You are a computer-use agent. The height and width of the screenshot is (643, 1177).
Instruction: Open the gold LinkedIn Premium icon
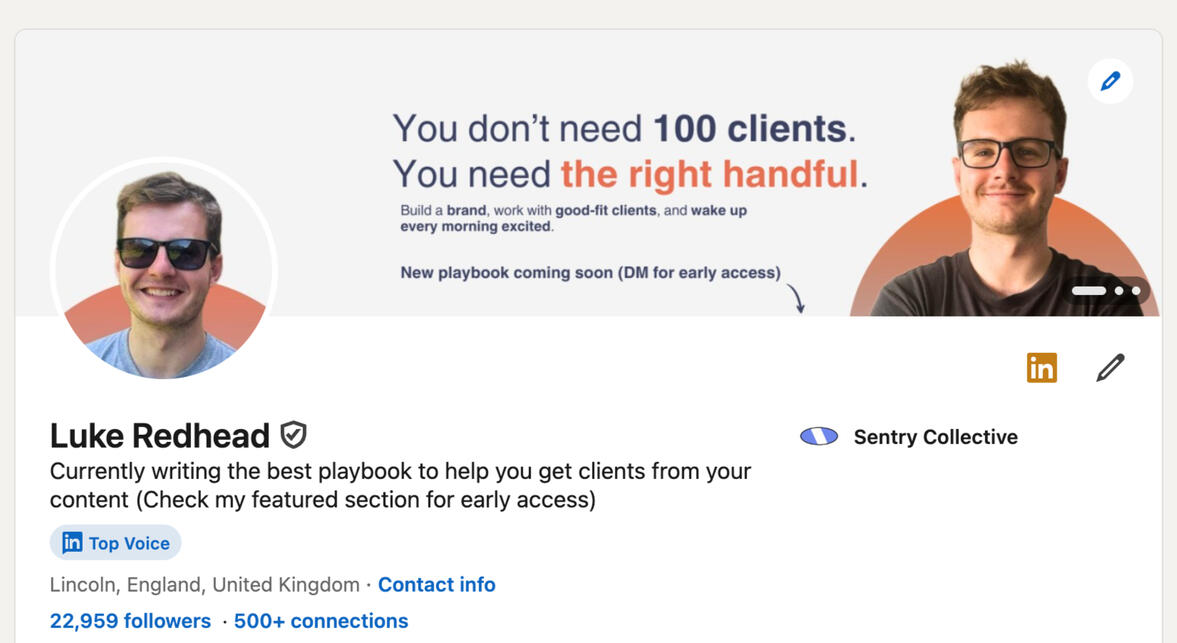pos(1041,368)
